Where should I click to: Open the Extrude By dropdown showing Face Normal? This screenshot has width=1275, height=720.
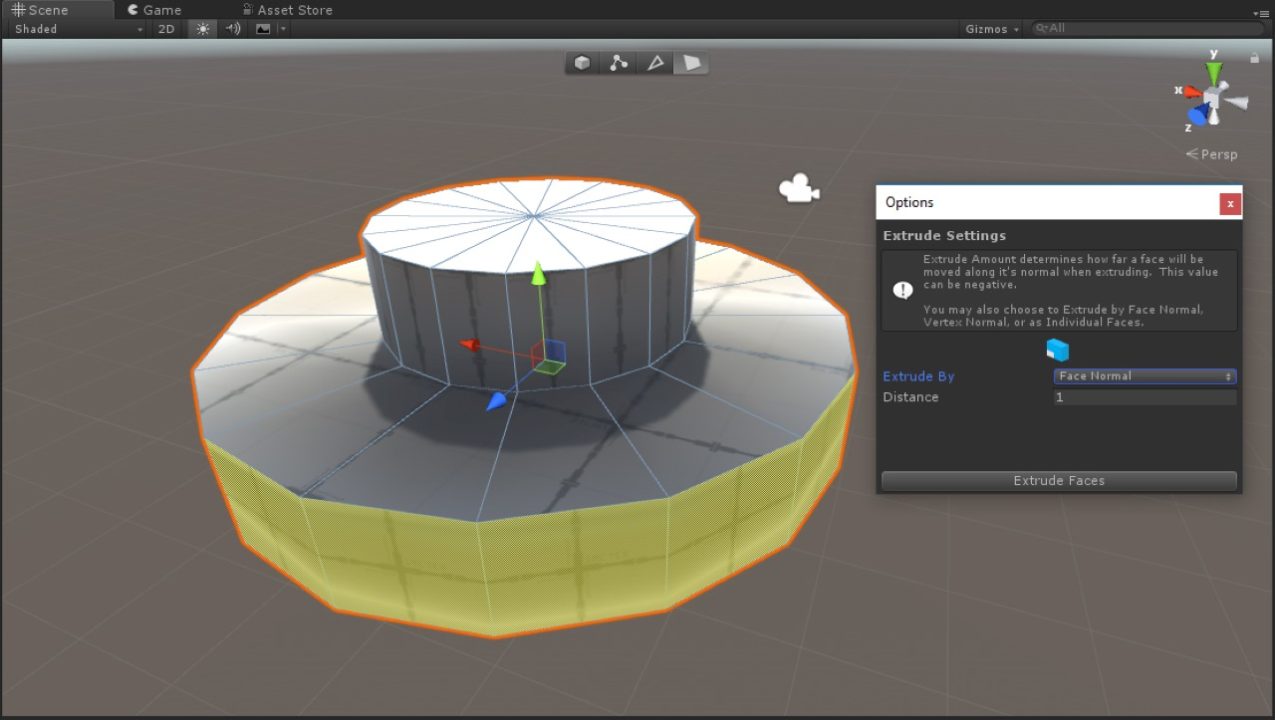1143,376
